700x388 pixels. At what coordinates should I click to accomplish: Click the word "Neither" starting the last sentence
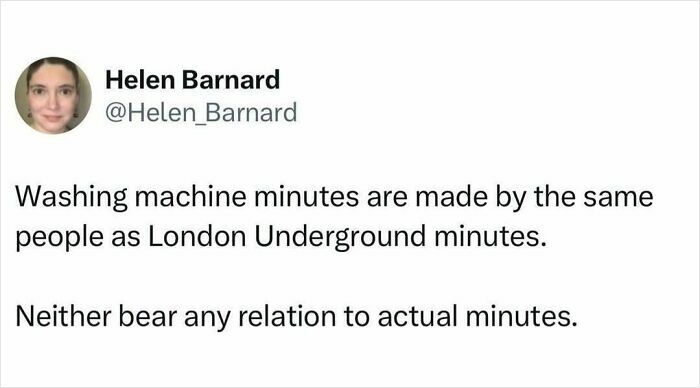63,316
